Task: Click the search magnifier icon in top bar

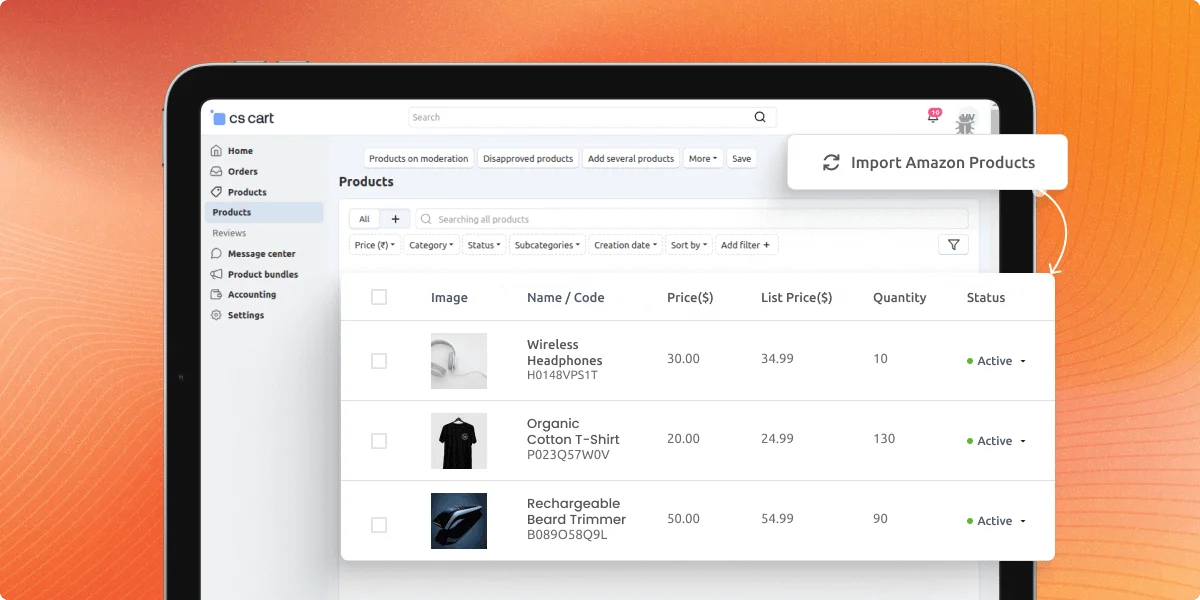Action: coord(760,117)
